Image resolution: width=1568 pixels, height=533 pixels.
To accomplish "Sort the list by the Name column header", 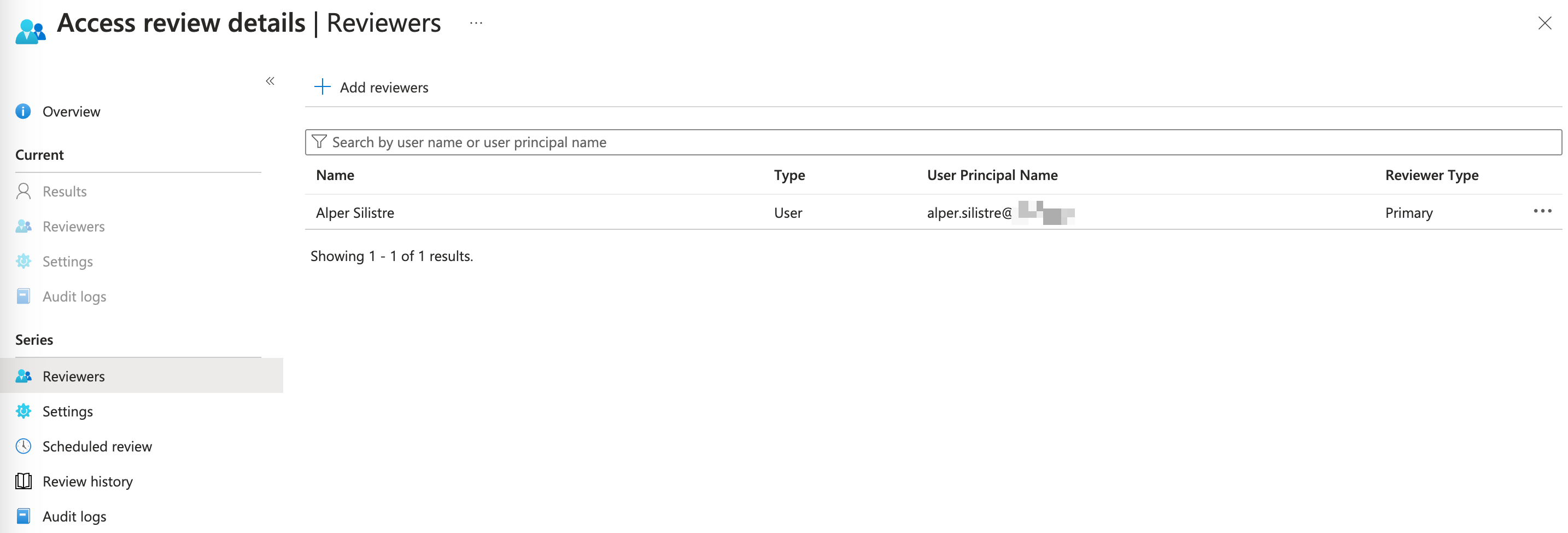I will click(x=335, y=175).
